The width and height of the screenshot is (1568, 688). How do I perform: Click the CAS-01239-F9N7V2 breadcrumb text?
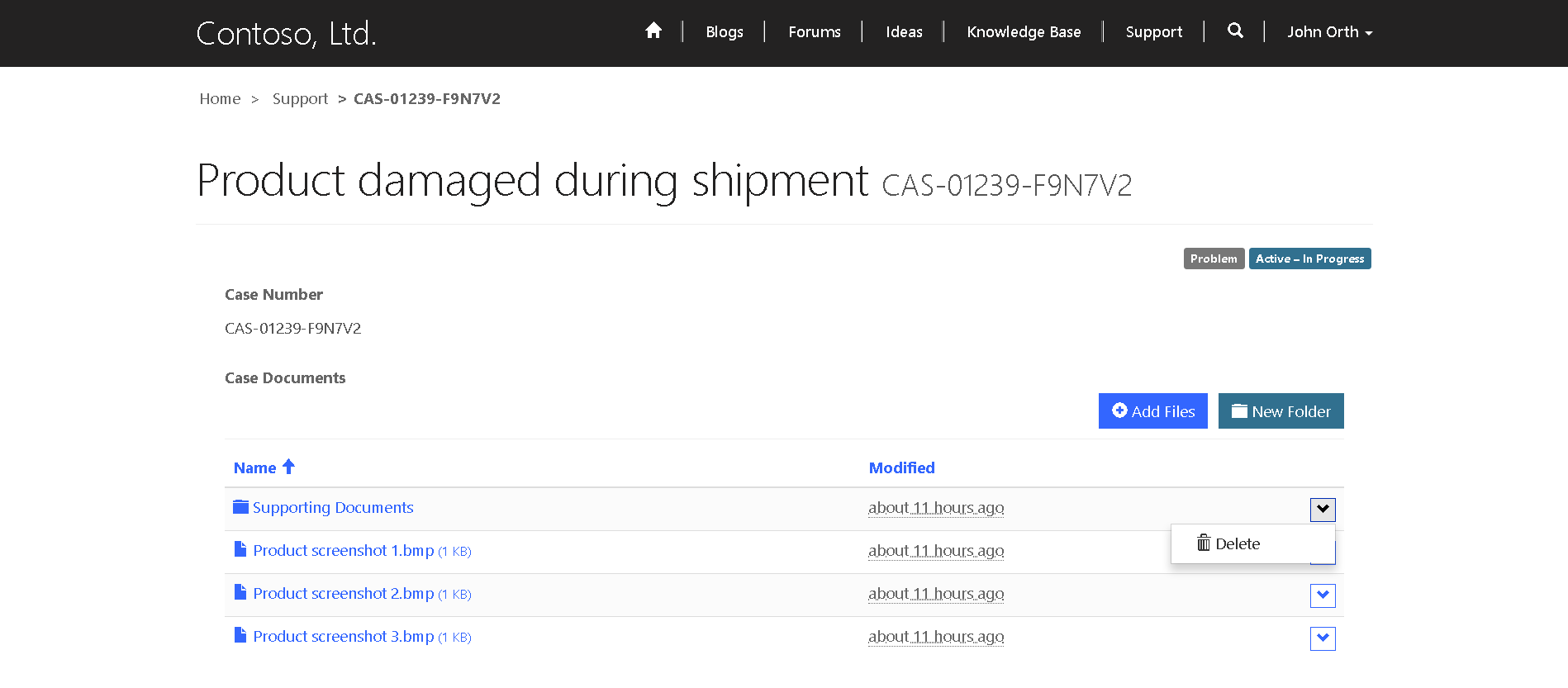(x=427, y=99)
